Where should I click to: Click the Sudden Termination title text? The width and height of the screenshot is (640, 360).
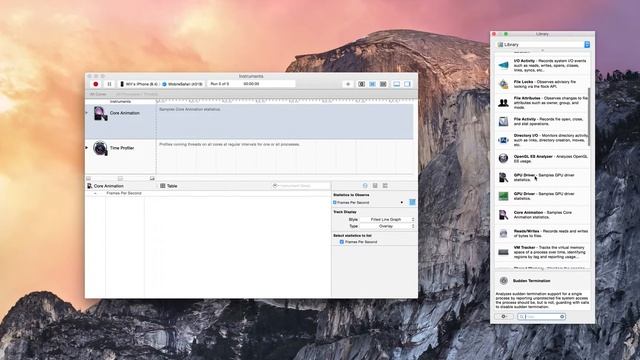tap(531, 281)
